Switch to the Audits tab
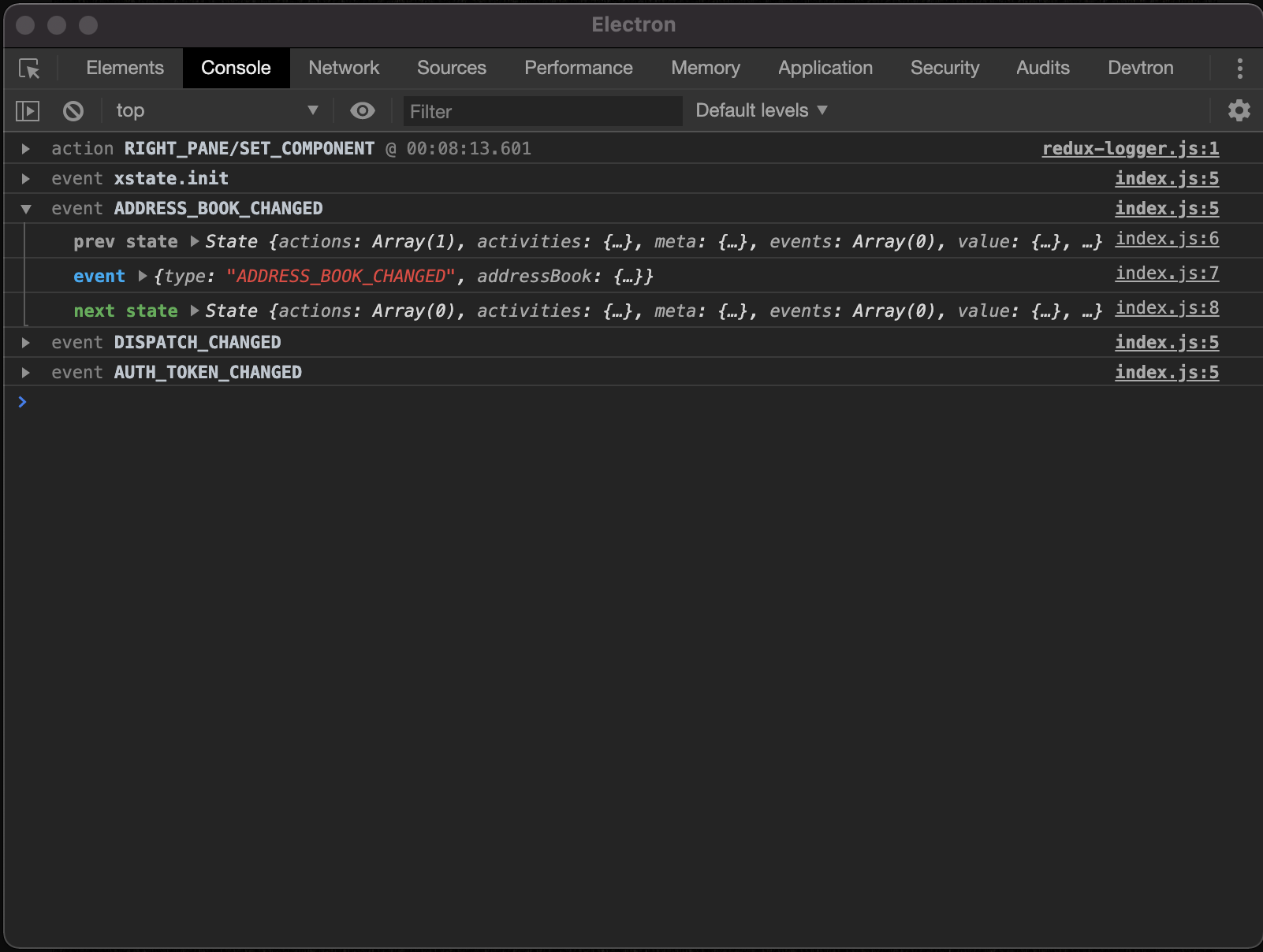This screenshot has width=1263, height=952. pos(1043,68)
